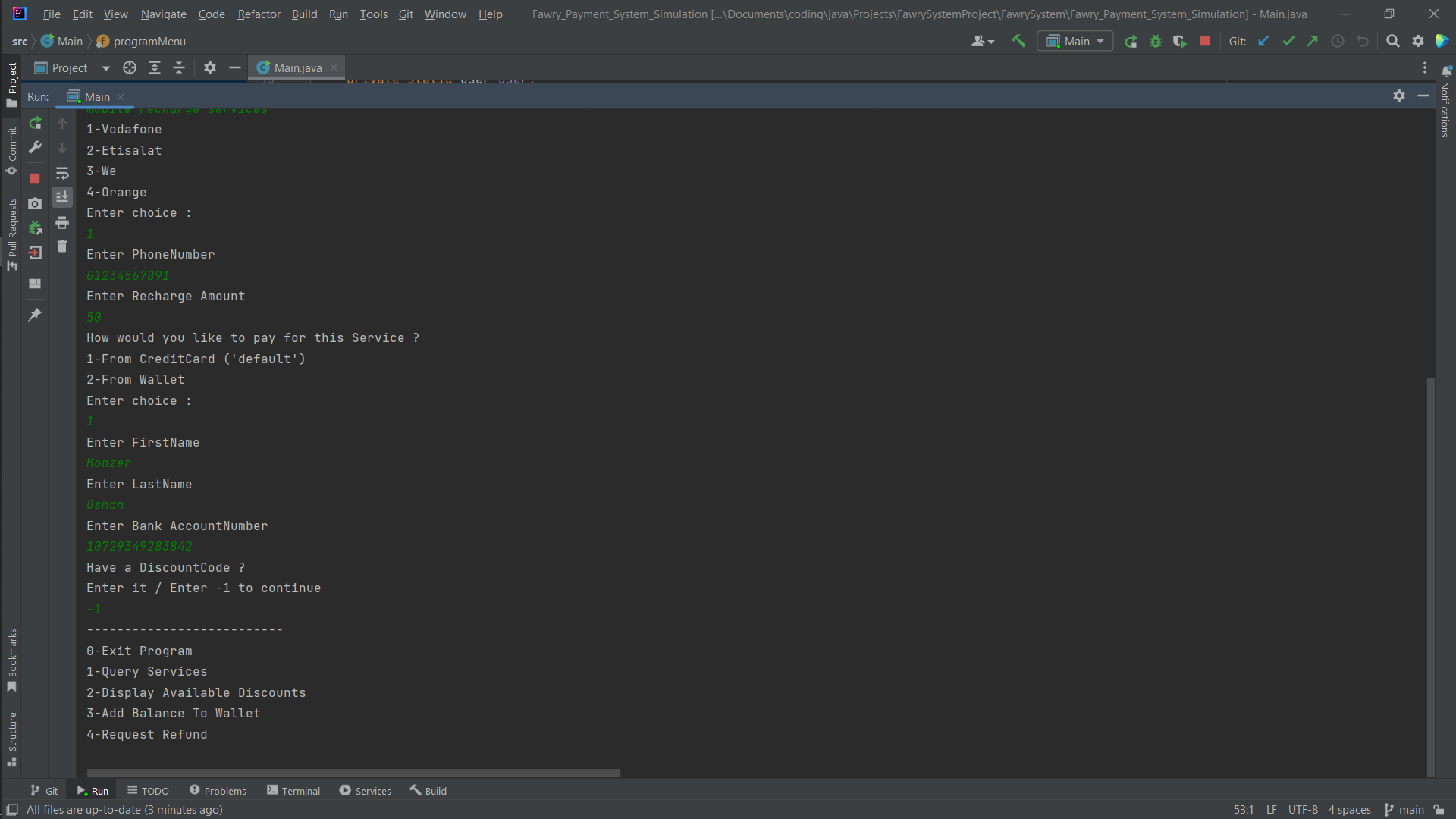The height and width of the screenshot is (819, 1456).
Task: Toggle soft-wrap in the console
Action: (62, 173)
